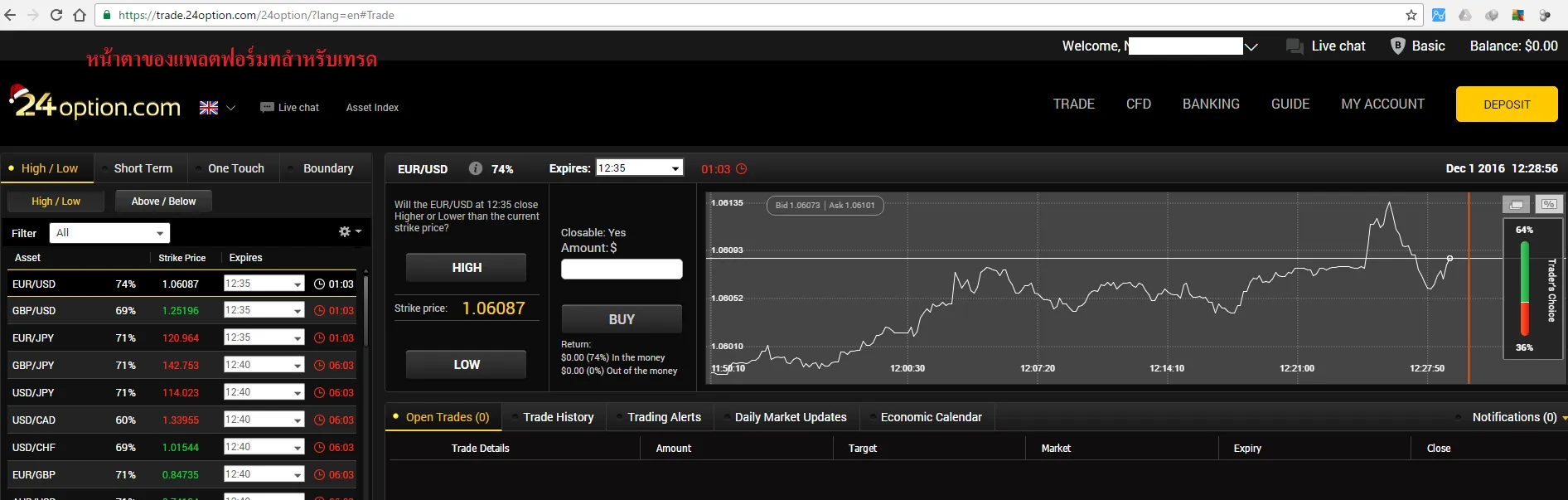Click the Basic account shield icon

coord(1397,46)
